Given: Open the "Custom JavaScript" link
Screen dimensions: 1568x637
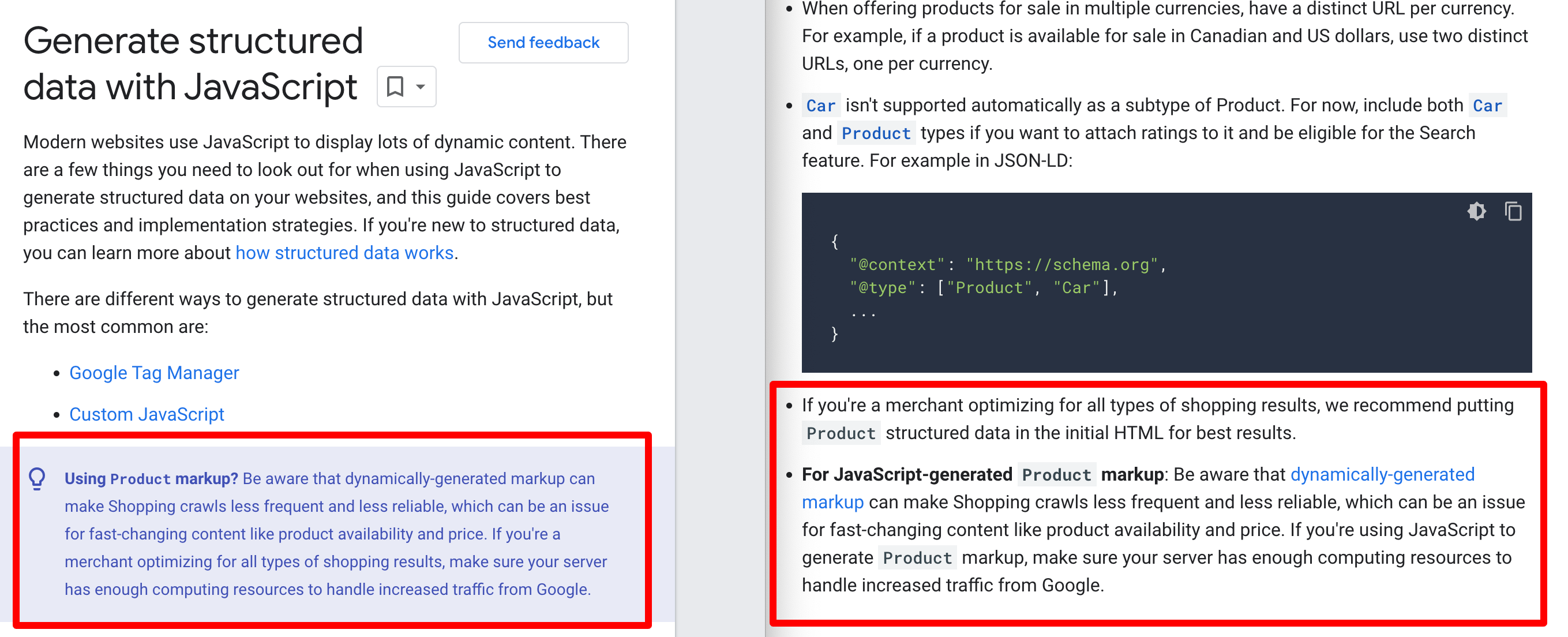Looking at the screenshot, I should pos(147,414).
